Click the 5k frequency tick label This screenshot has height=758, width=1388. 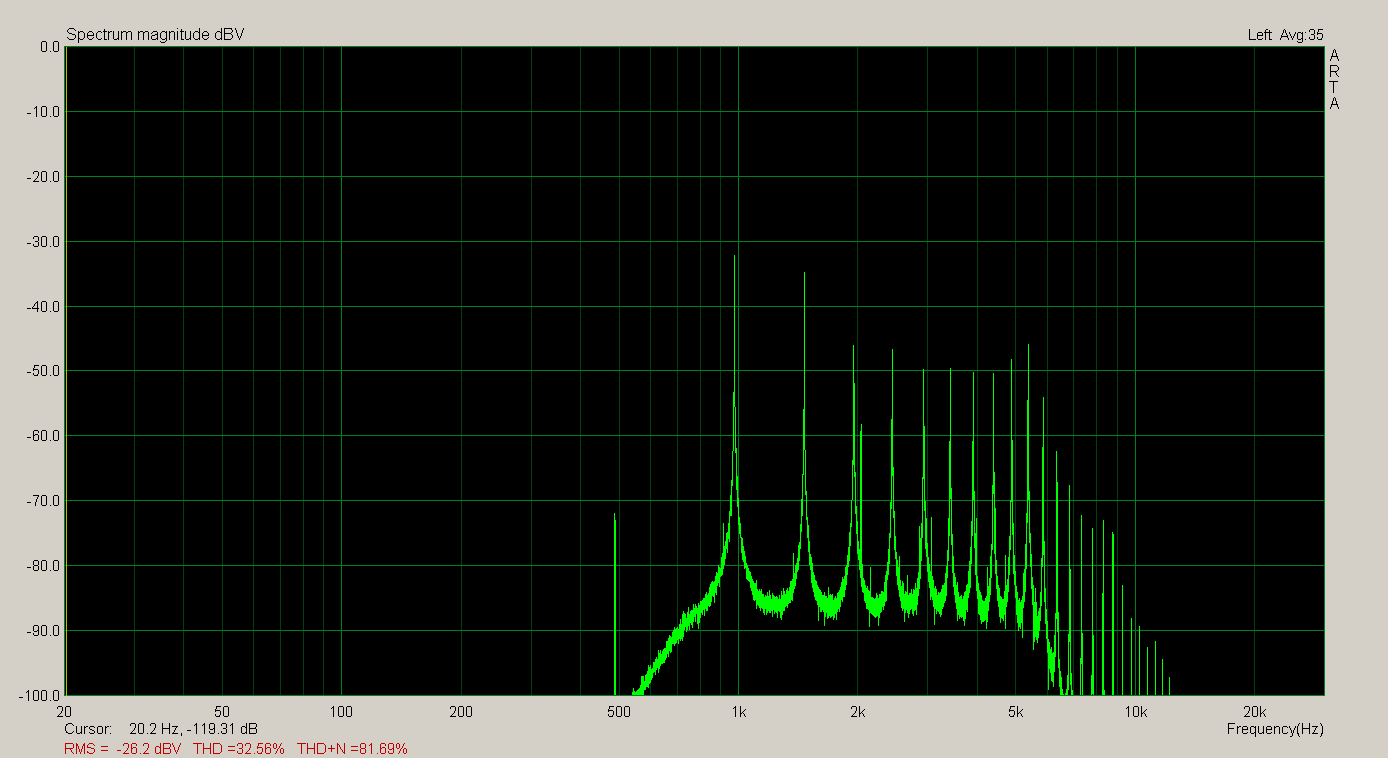pos(1015,712)
